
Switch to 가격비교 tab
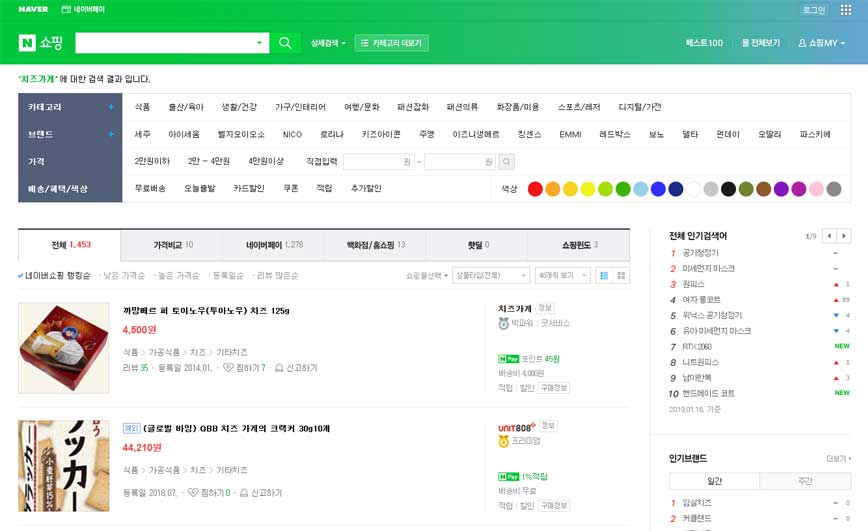[172, 245]
